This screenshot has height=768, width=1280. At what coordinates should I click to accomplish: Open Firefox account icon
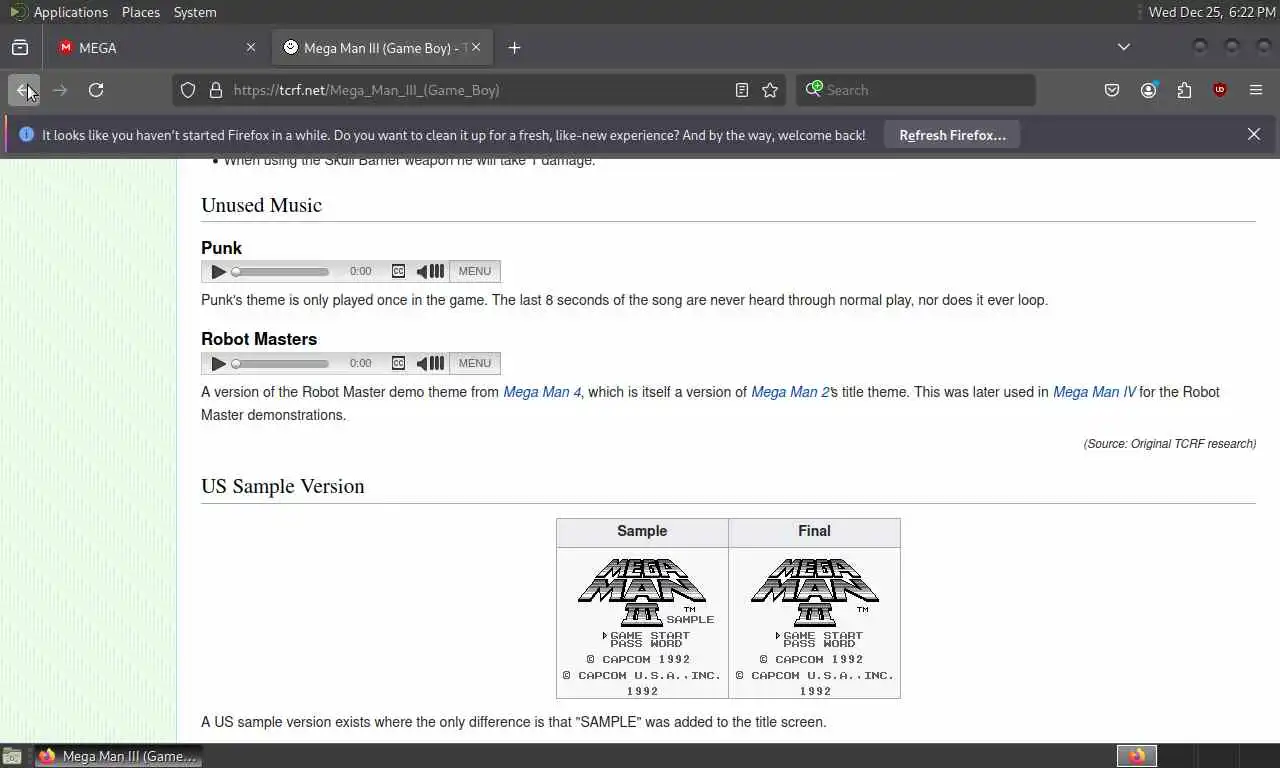coord(1148,90)
